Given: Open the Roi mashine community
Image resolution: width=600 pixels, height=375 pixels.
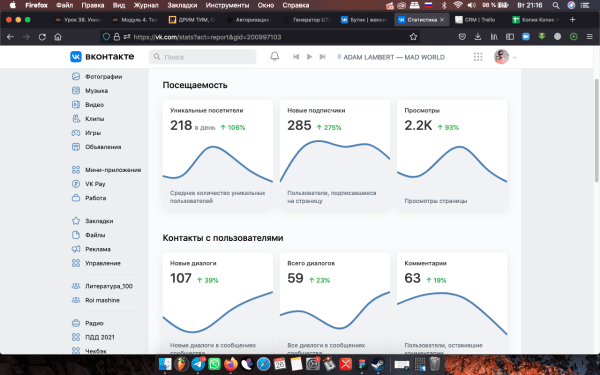Looking at the screenshot, I should coord(96,300).
